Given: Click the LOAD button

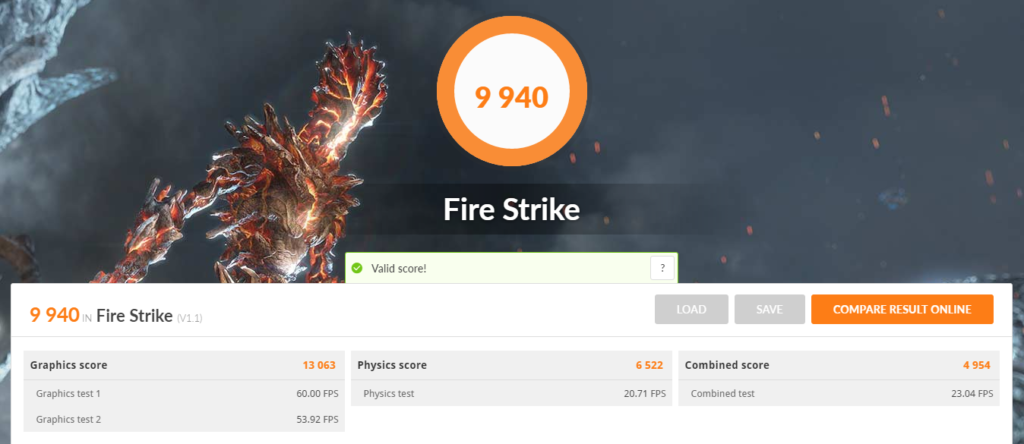Looking at the screenshot, I should (x=692, y=309).
